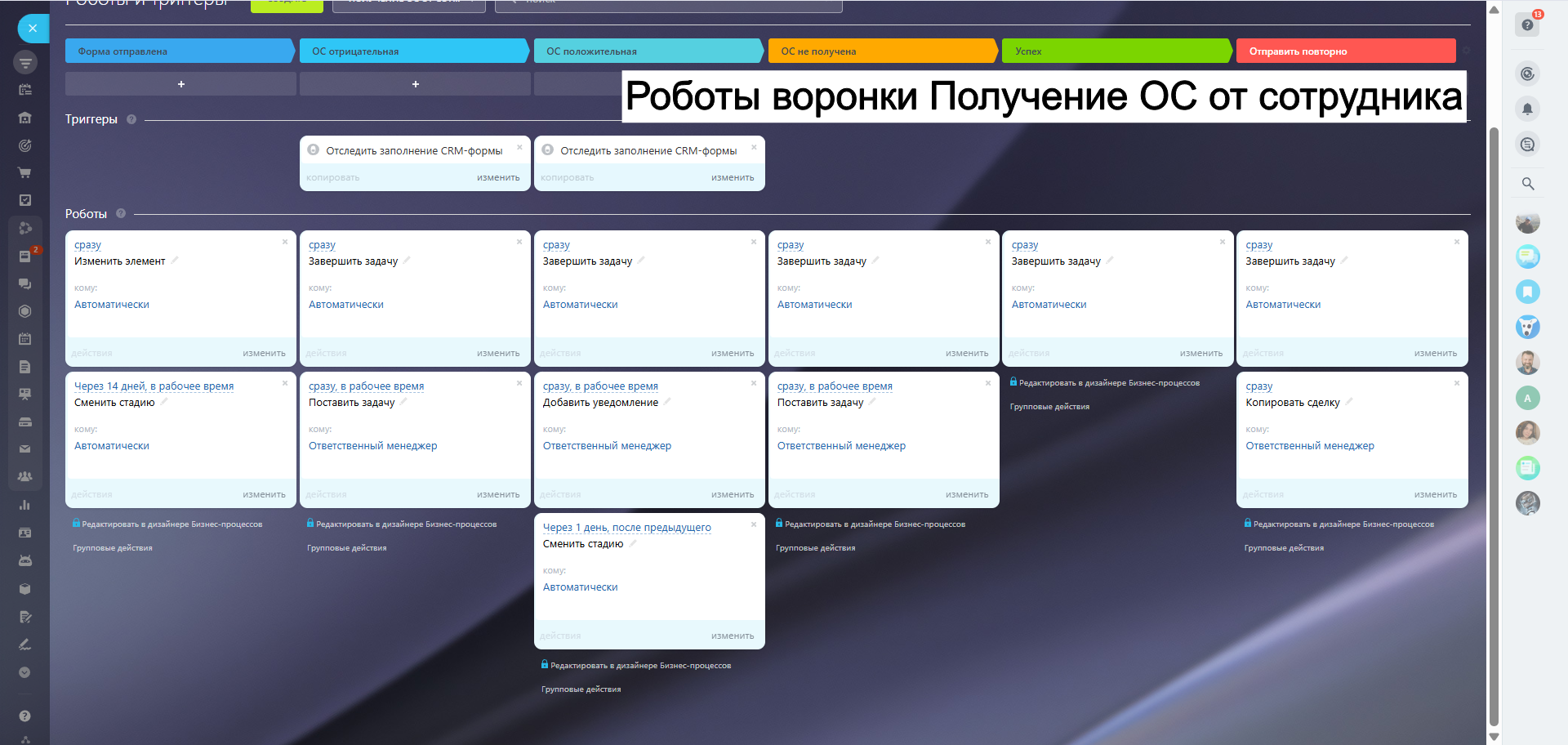Show help for the Триггеры section
The height and width of the screenshot is (745, 1568).
pyautogui.click(x=131, y=119)
